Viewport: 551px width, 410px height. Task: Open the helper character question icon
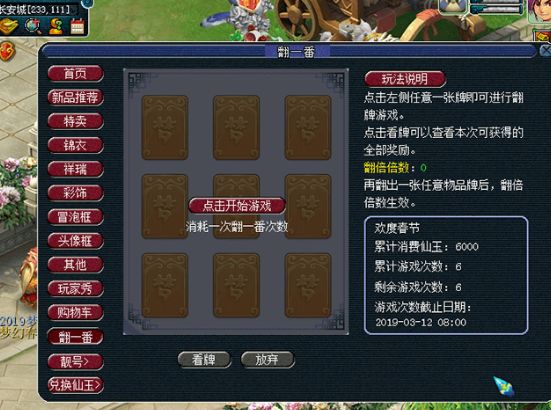56,26
